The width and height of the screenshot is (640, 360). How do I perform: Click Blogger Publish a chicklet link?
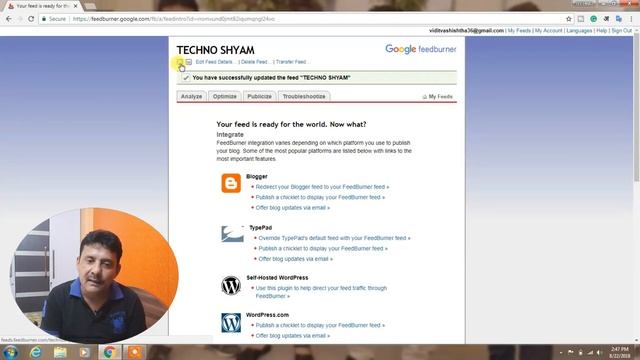click(x=320, y=197)
